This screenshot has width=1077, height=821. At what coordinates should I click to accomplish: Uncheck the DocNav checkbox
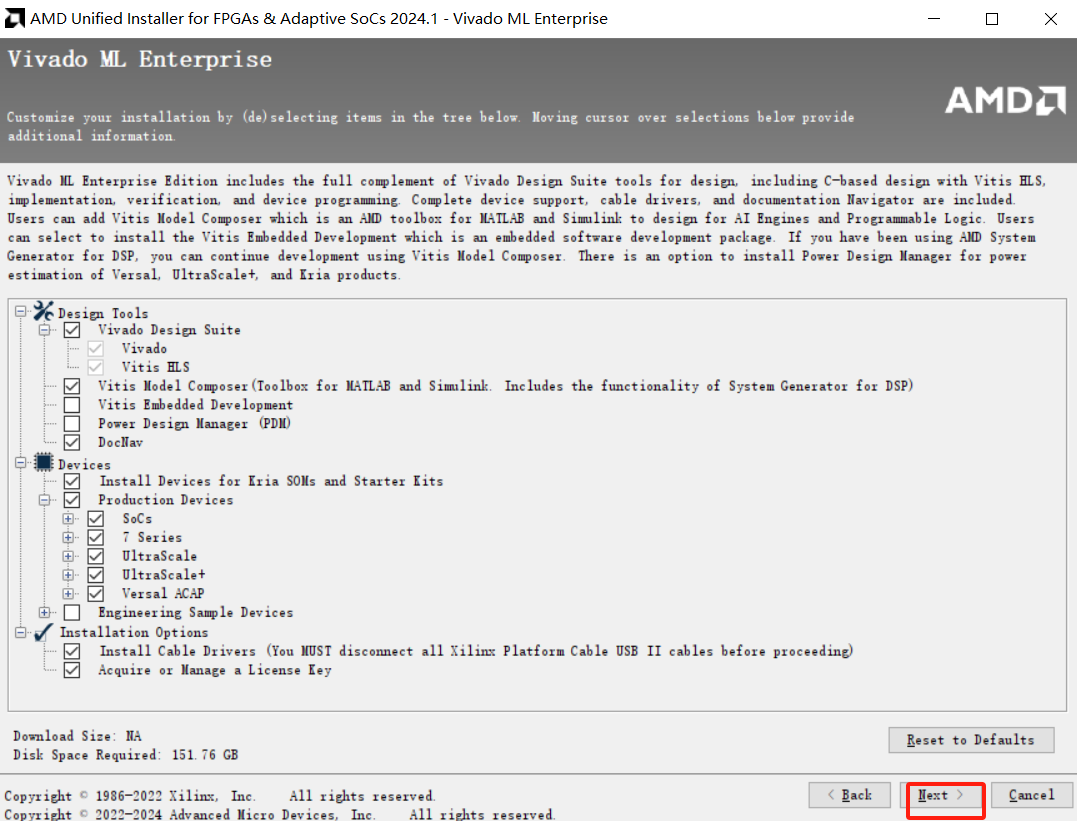tap(72, 442)
